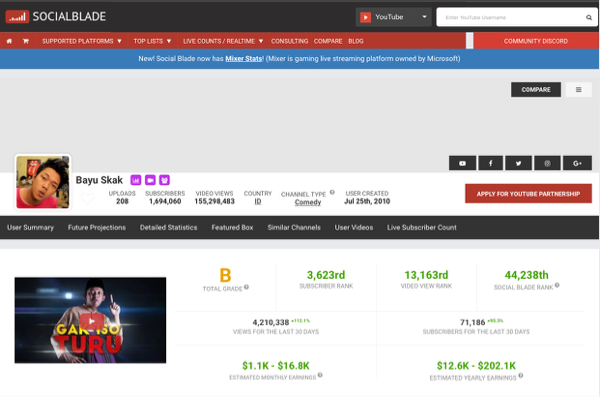
Task: Click the 155,298,483 video views value
Action: click(x=214, y=201)
